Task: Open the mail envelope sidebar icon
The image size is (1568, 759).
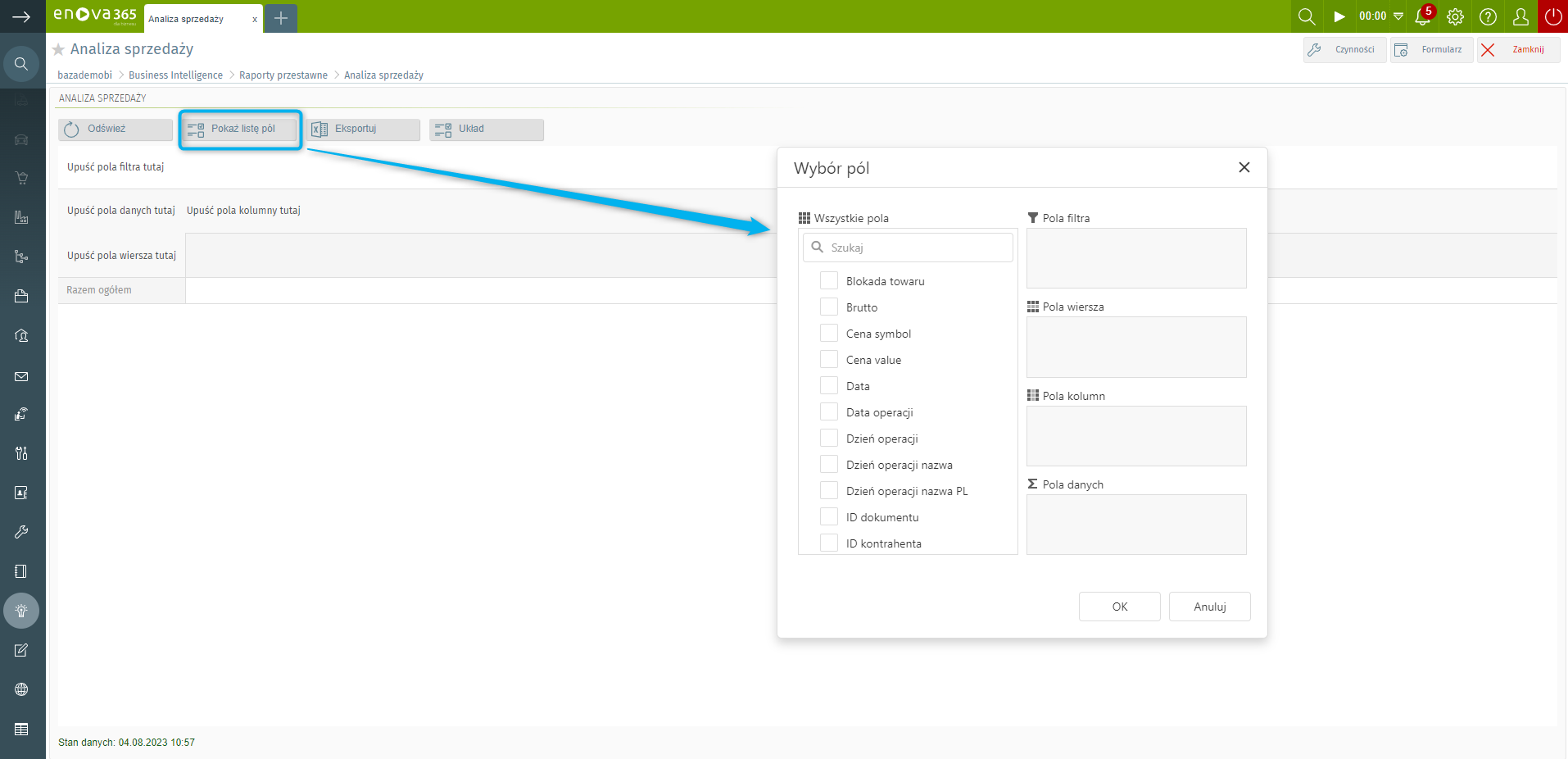Action: (x=21, y=377)
